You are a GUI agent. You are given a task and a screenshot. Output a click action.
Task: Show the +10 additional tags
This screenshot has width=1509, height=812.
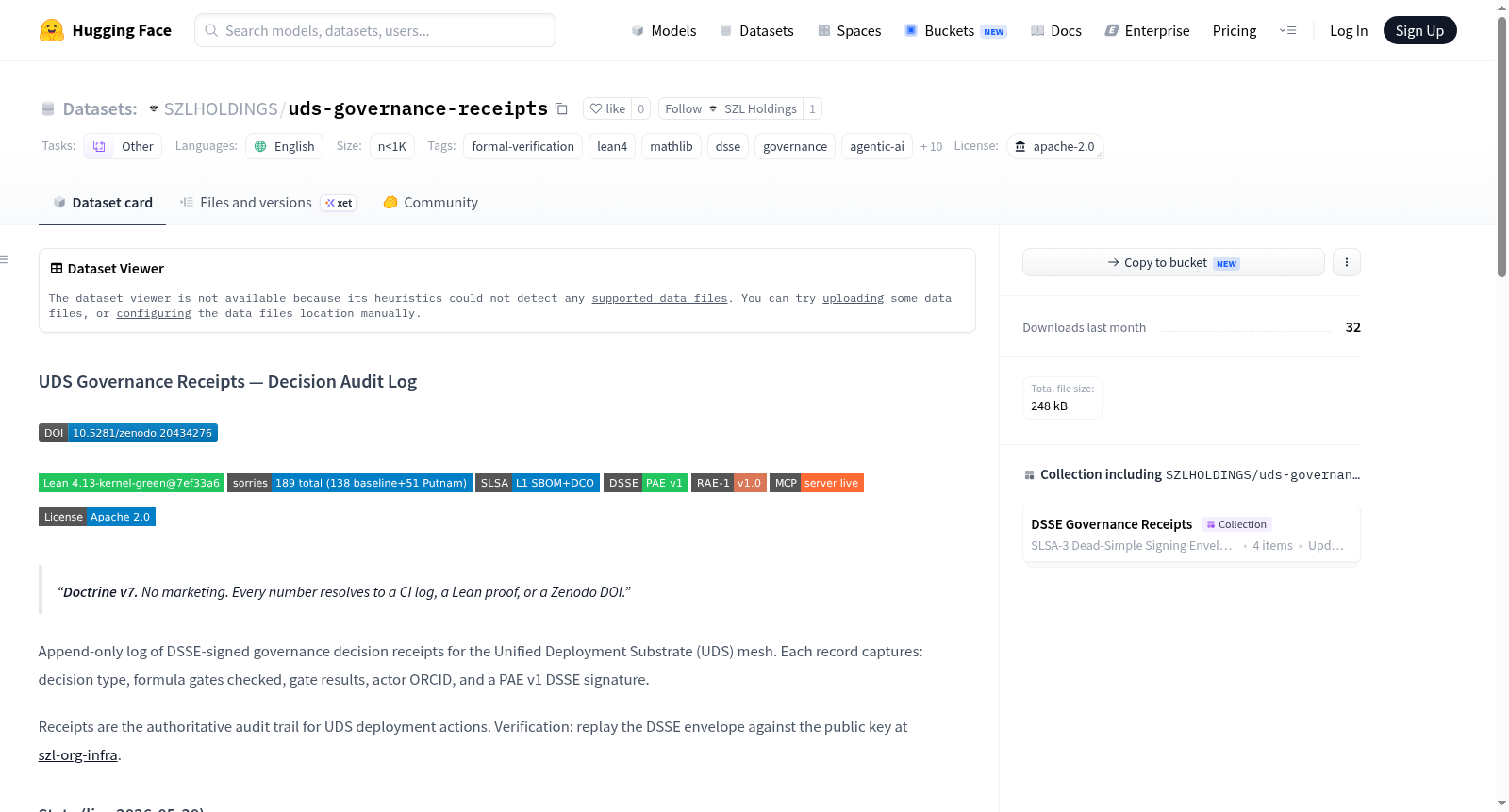point(931,146)
